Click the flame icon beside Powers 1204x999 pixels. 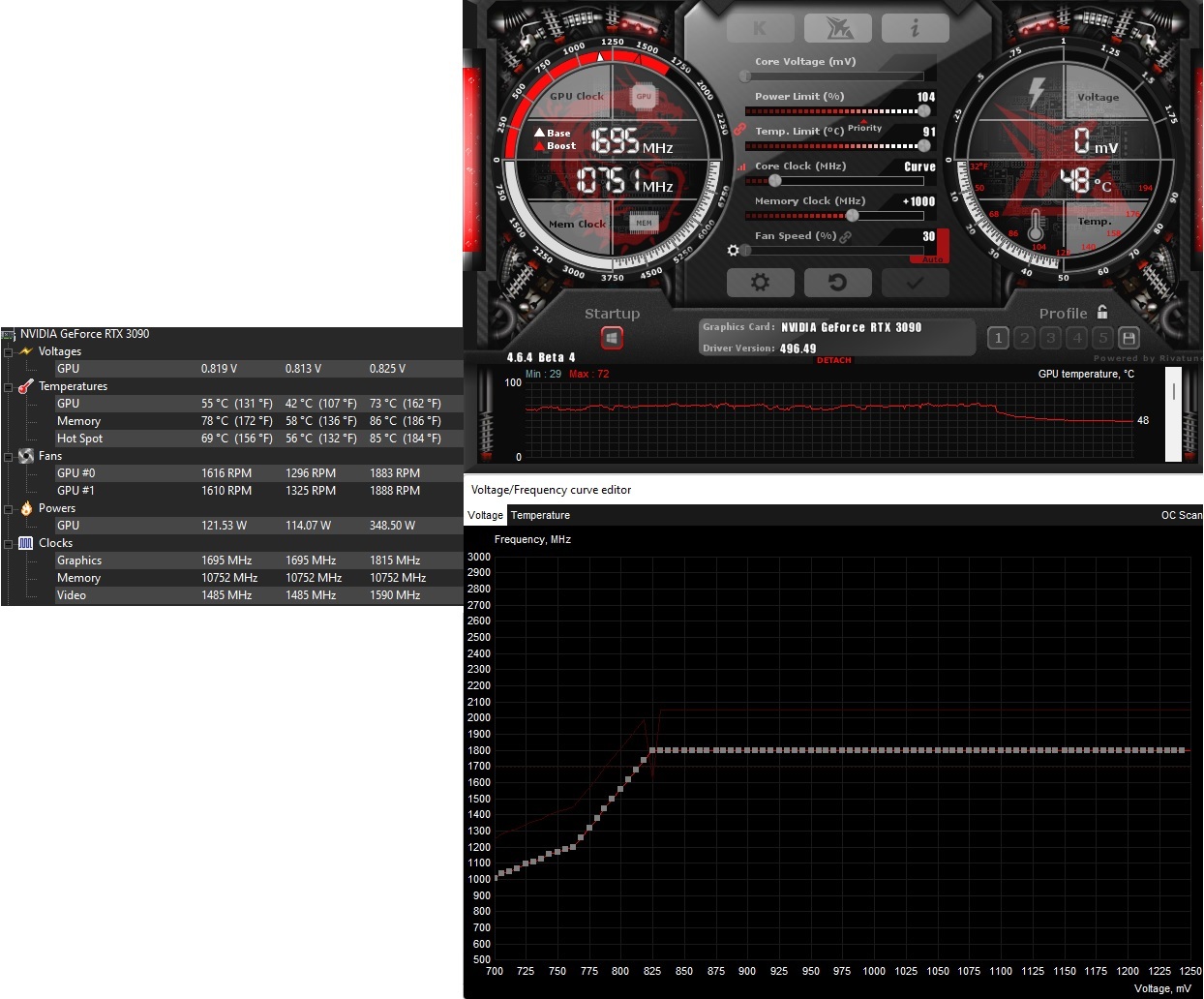26,508
